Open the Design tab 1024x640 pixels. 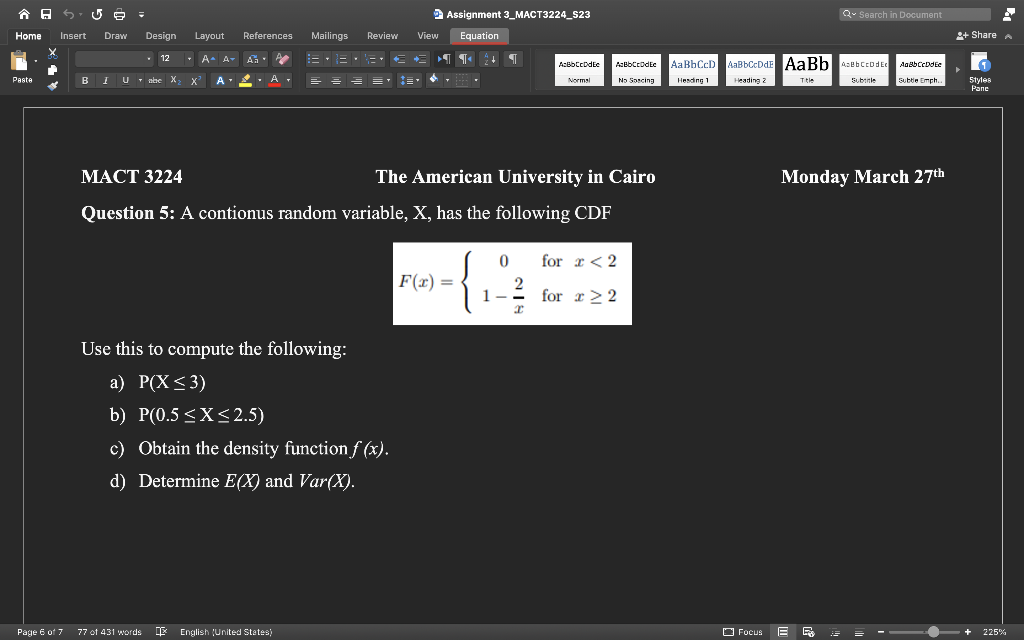point(161,36)
